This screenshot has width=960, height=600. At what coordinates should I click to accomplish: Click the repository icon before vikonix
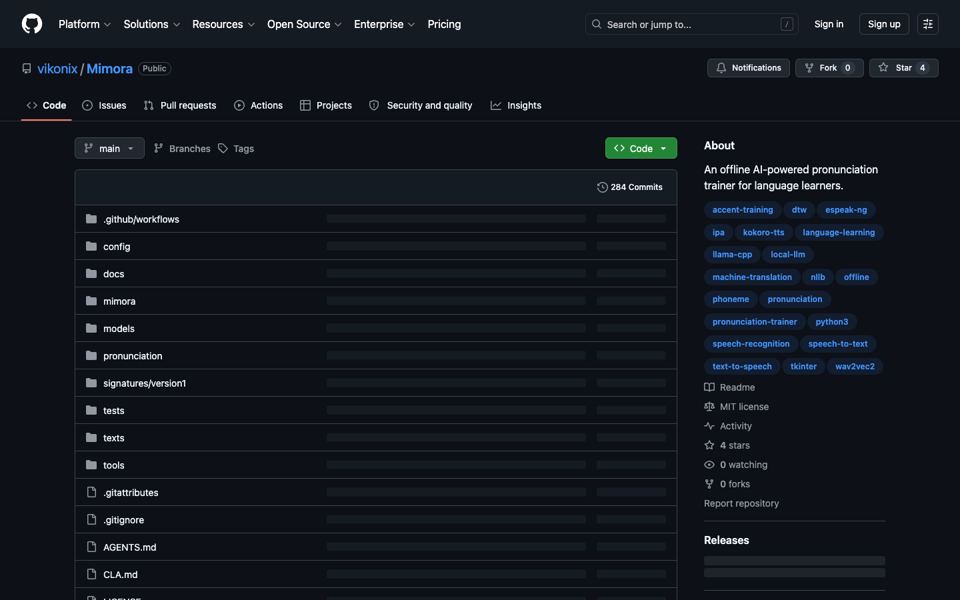coord(26,69)
